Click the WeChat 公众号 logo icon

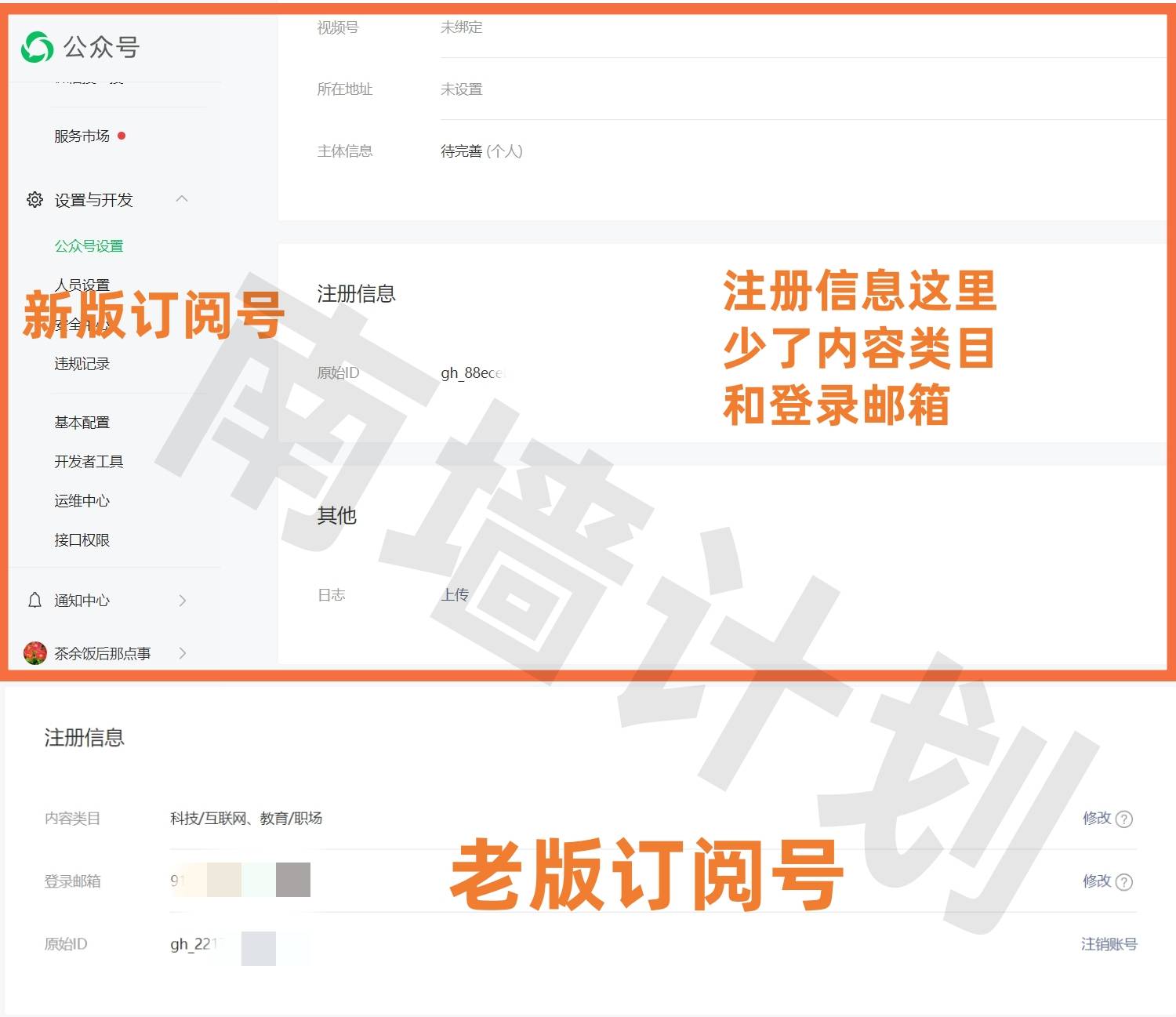37,47
